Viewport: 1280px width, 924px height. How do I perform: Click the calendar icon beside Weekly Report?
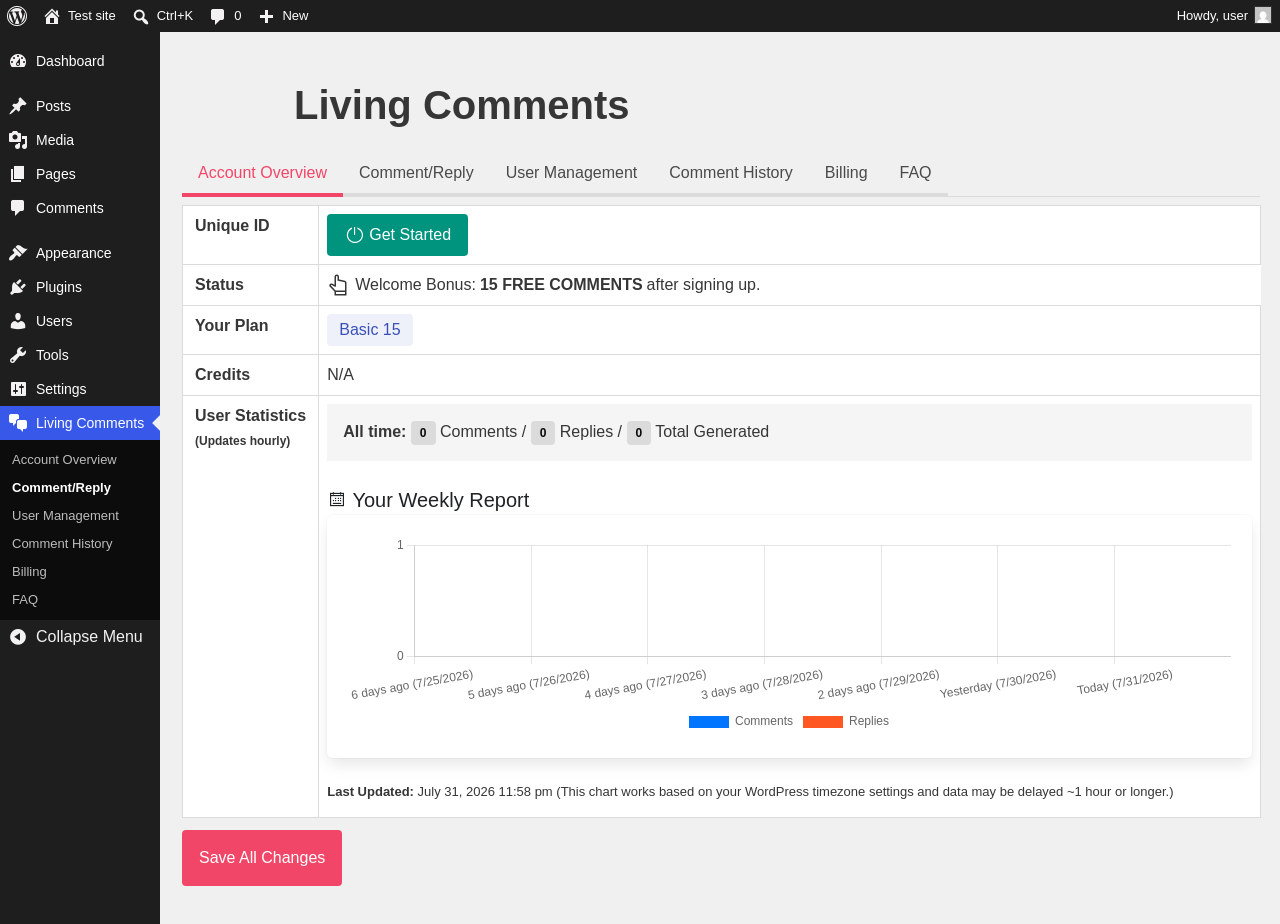point(337,499)
